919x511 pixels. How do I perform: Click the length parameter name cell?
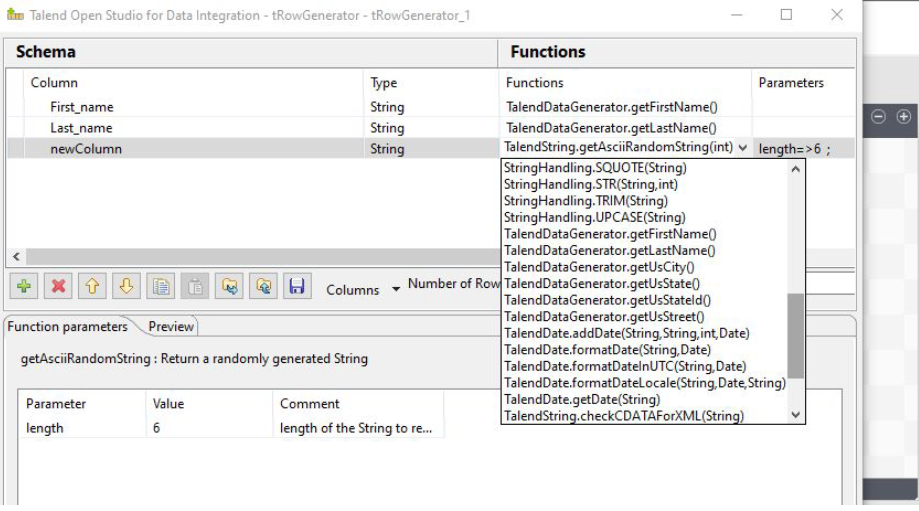pyautogui.click(x=82, y=428)
